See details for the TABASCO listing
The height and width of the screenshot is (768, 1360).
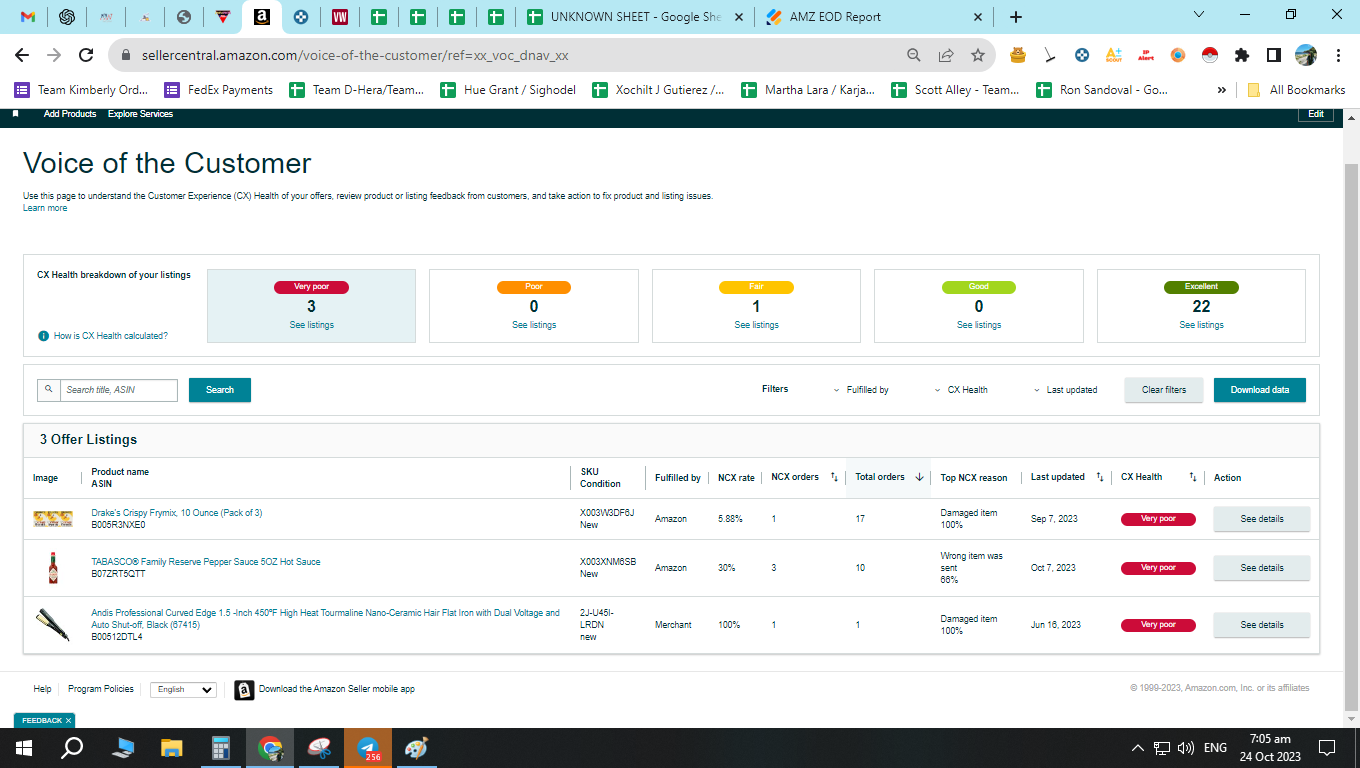tap(1262, 568)
